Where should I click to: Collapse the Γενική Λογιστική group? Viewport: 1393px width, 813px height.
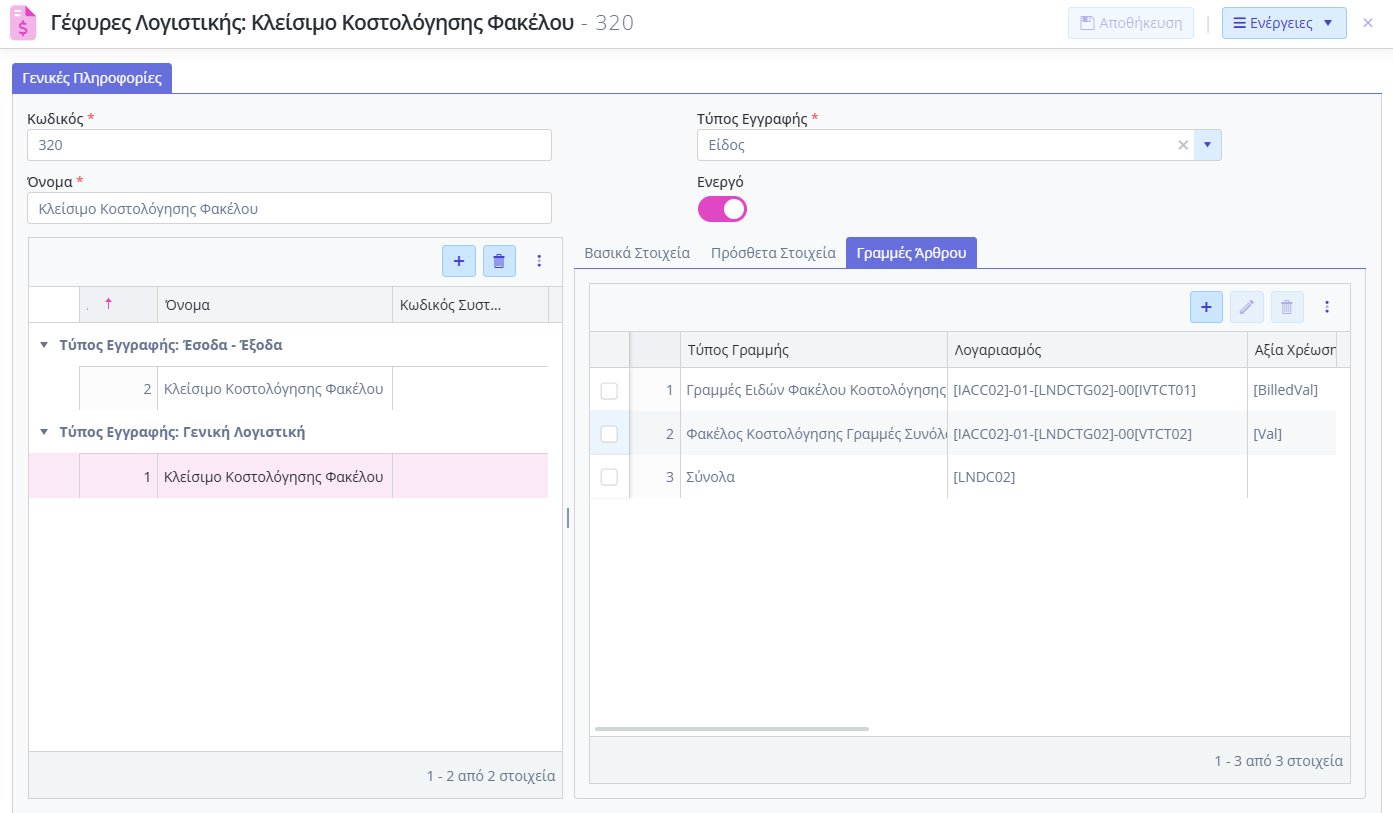pyautogui.click(x=44, y=432)
